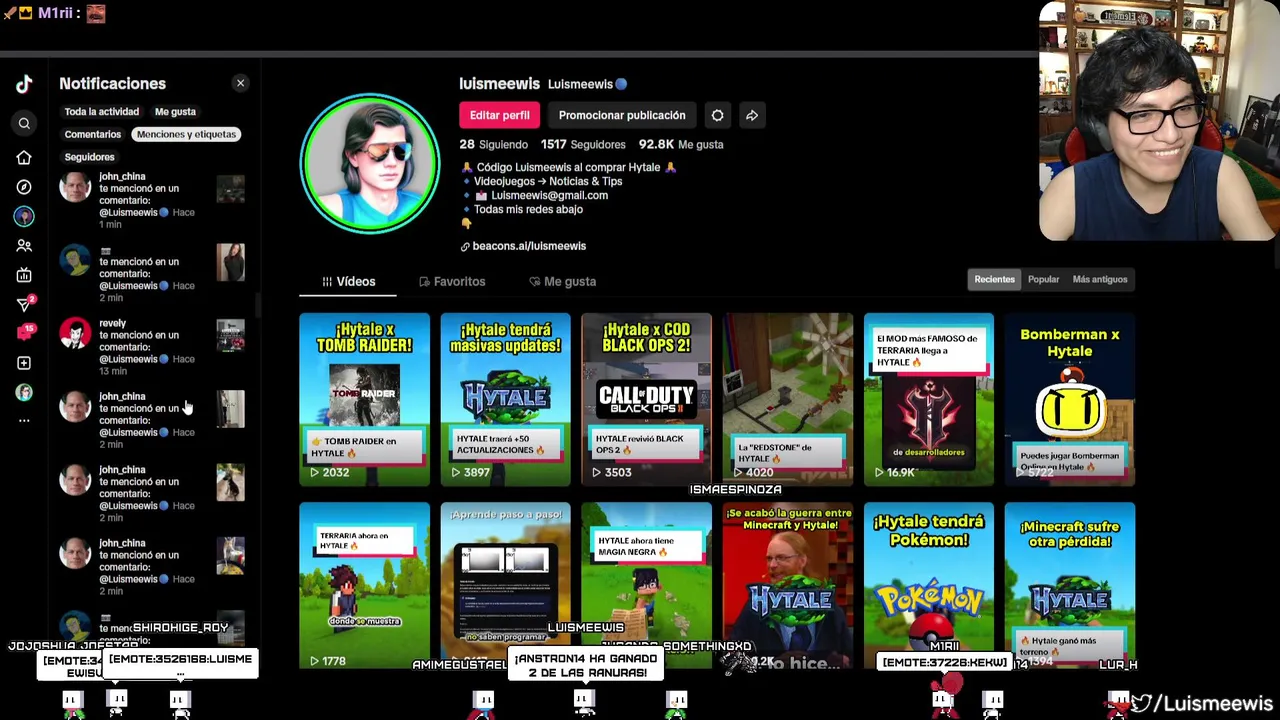Click the upload plus icon
Screen dimensions: 1280x720
[x=24, y=363]
